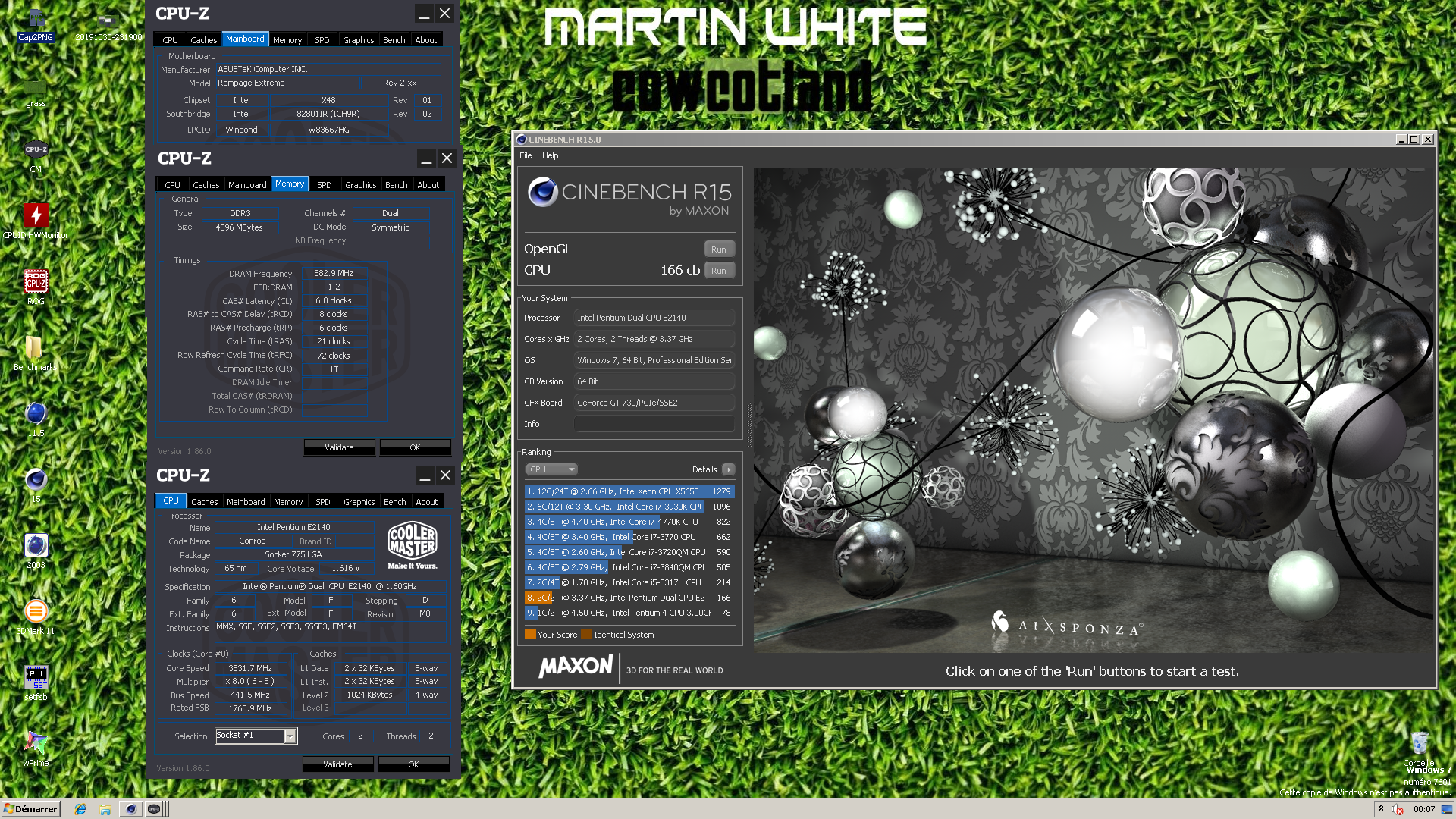Select ranking row Intel Core i5-3317U
The width and height of the screenshot is (1456, 819).
629,582
